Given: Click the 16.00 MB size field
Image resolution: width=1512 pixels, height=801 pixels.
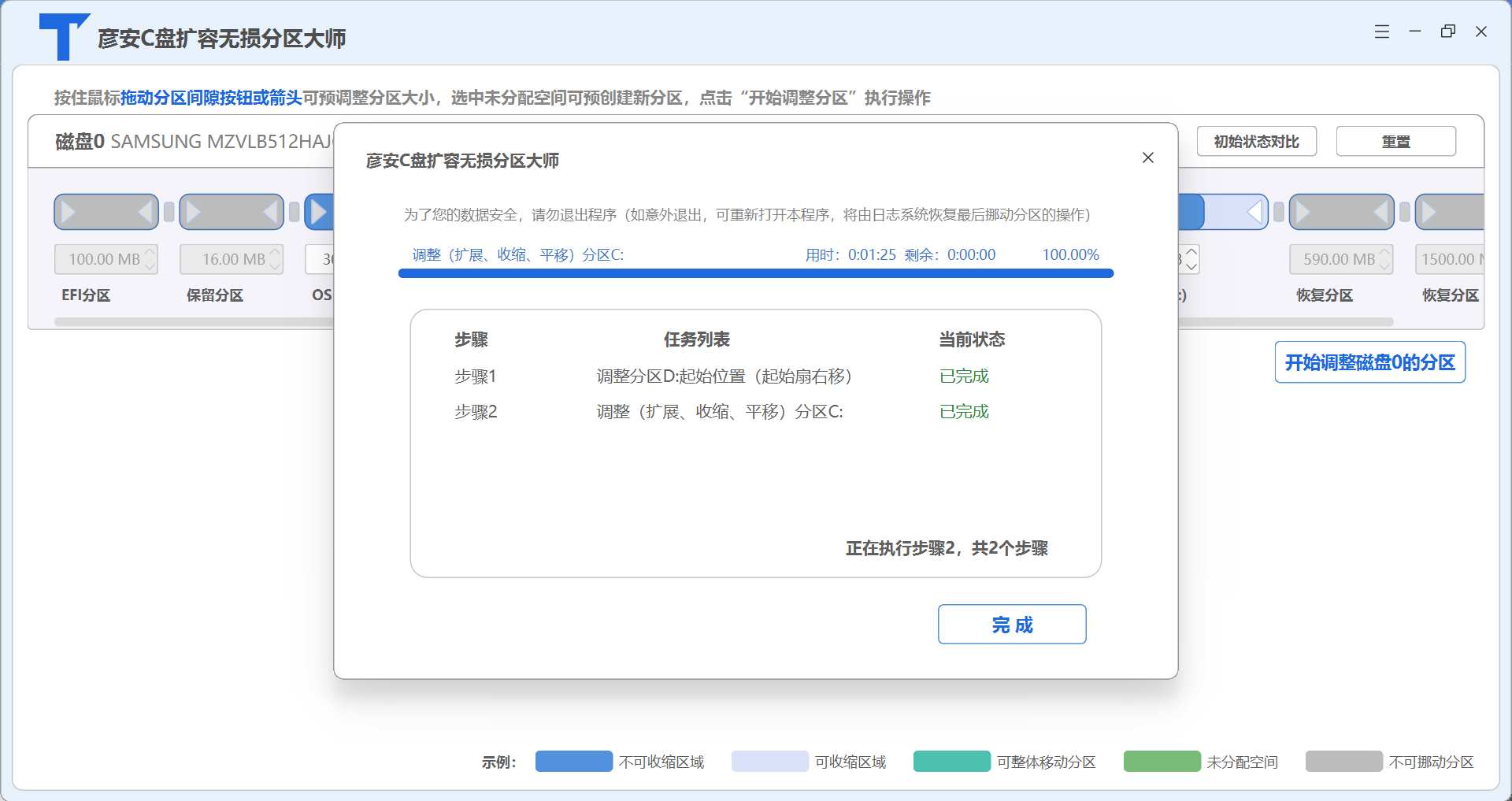Looking at the screenshot, I should (x=232, y=259).
